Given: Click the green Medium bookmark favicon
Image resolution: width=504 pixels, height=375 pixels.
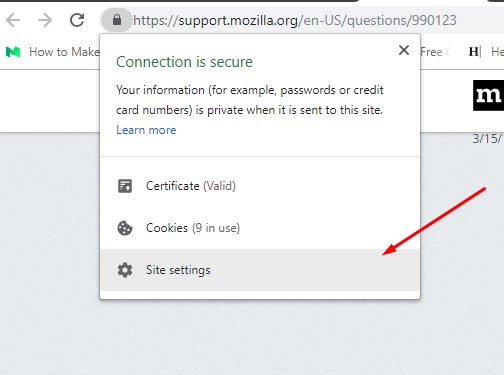Looking at the screenshot, I should point(13,52).
